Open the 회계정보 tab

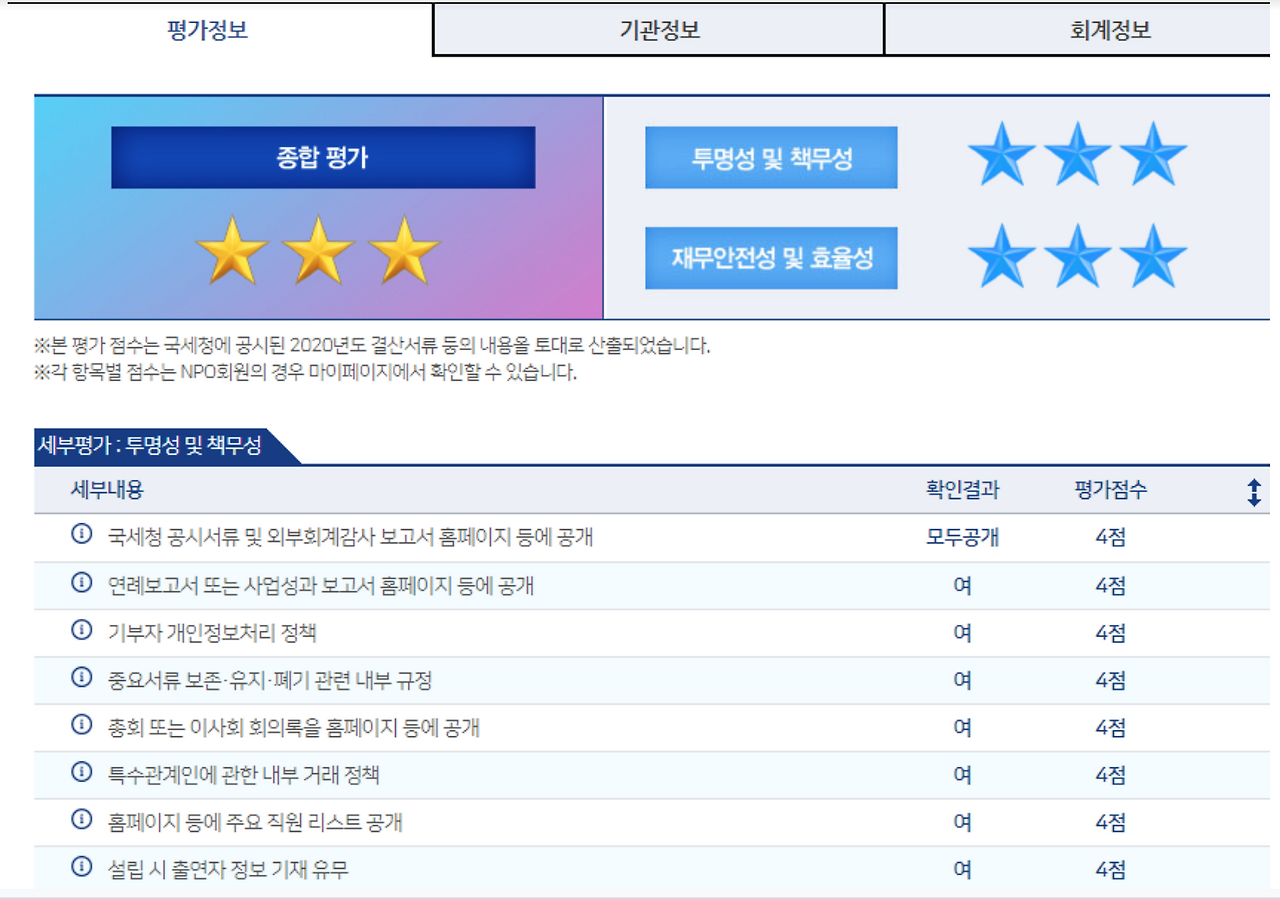click(1110, 29)
